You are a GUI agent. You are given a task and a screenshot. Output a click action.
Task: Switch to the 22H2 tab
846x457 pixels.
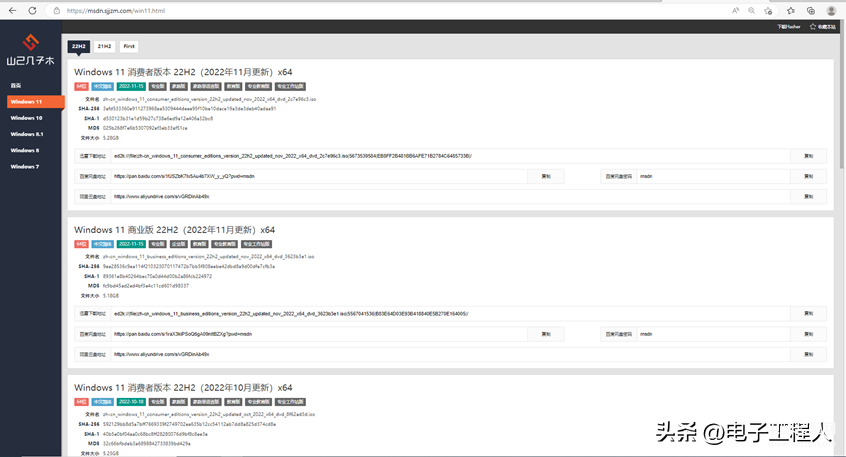[x=79, y=46]
